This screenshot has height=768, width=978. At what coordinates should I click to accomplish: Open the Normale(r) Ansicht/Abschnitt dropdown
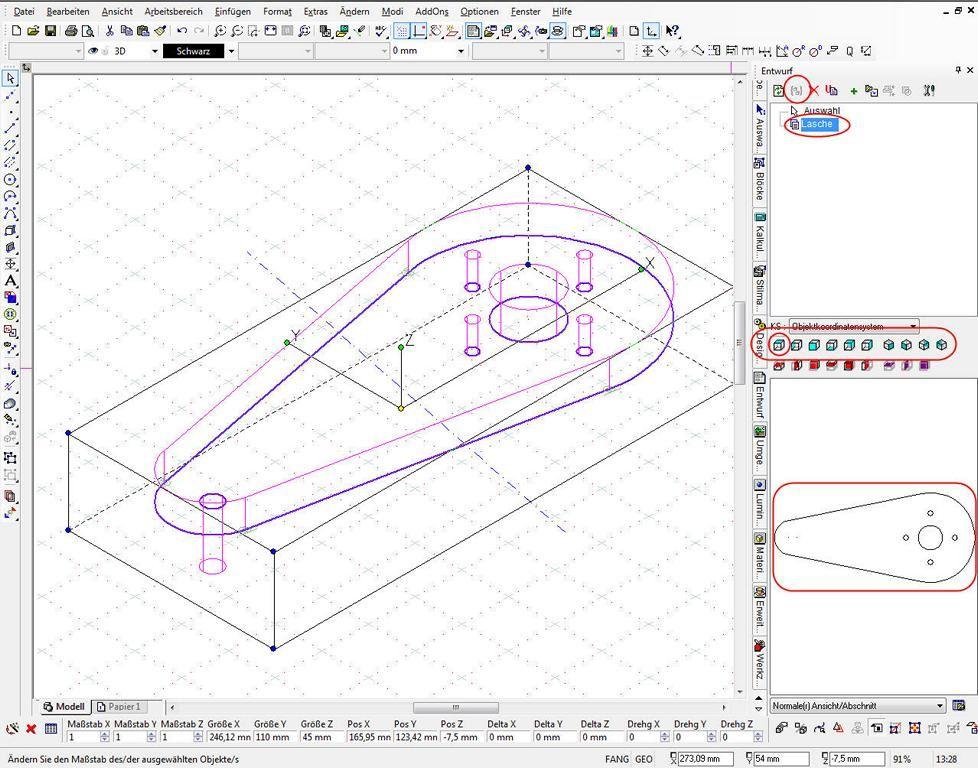point(939,706)
